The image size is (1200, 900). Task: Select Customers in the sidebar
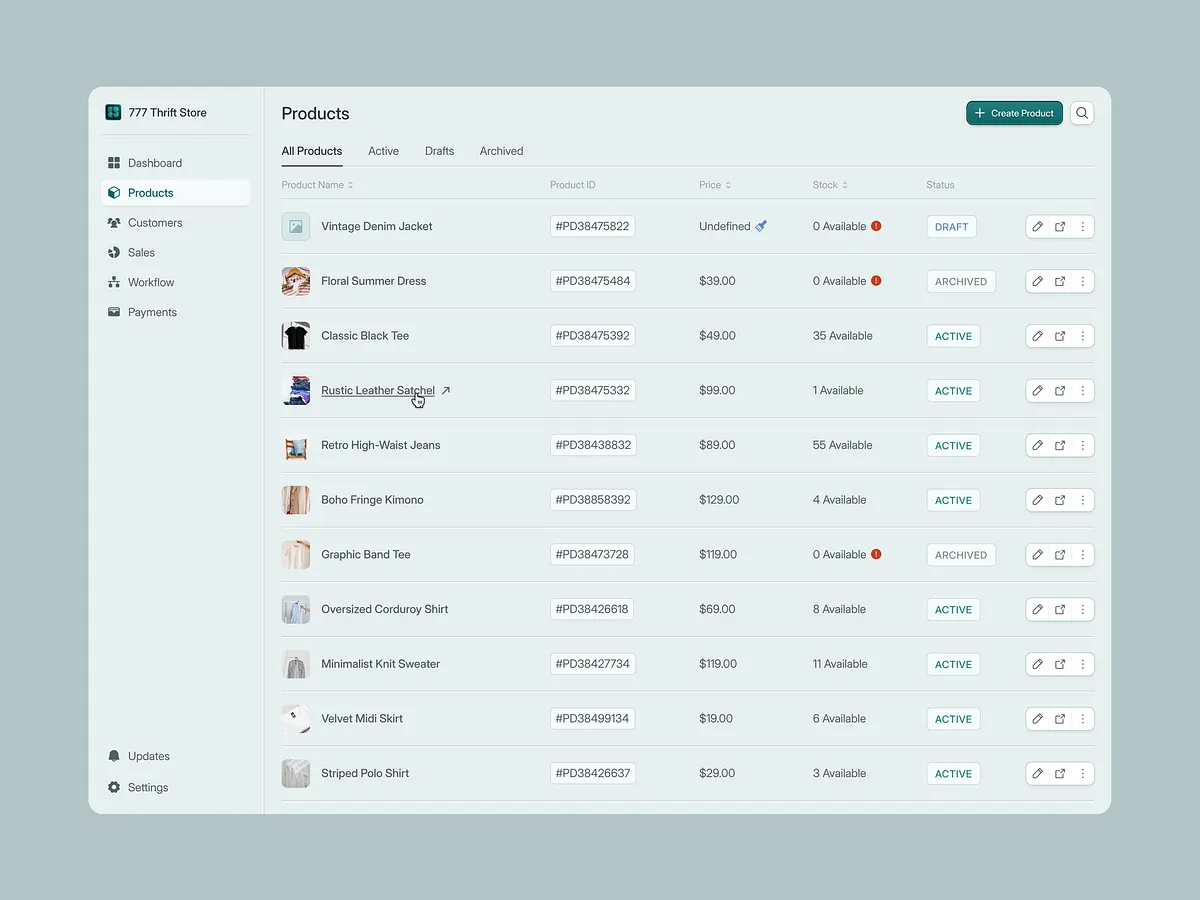[x=155, y=222]
